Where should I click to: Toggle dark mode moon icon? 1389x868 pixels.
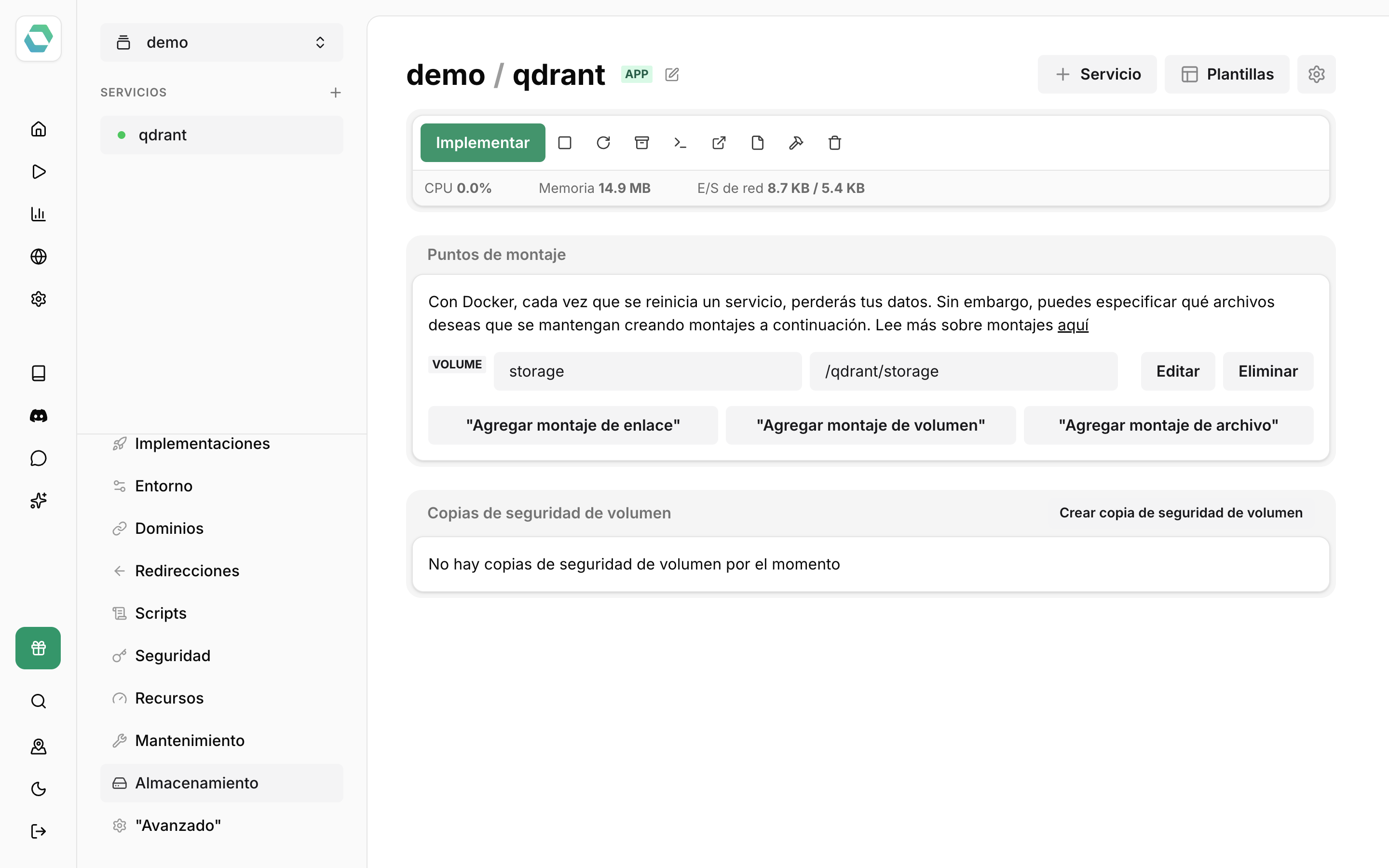pos(39,789)
